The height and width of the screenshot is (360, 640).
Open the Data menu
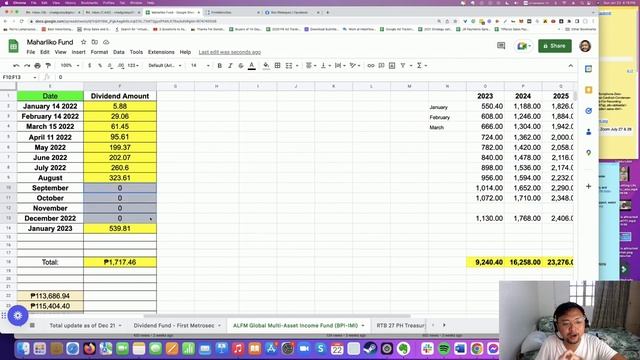119,52
